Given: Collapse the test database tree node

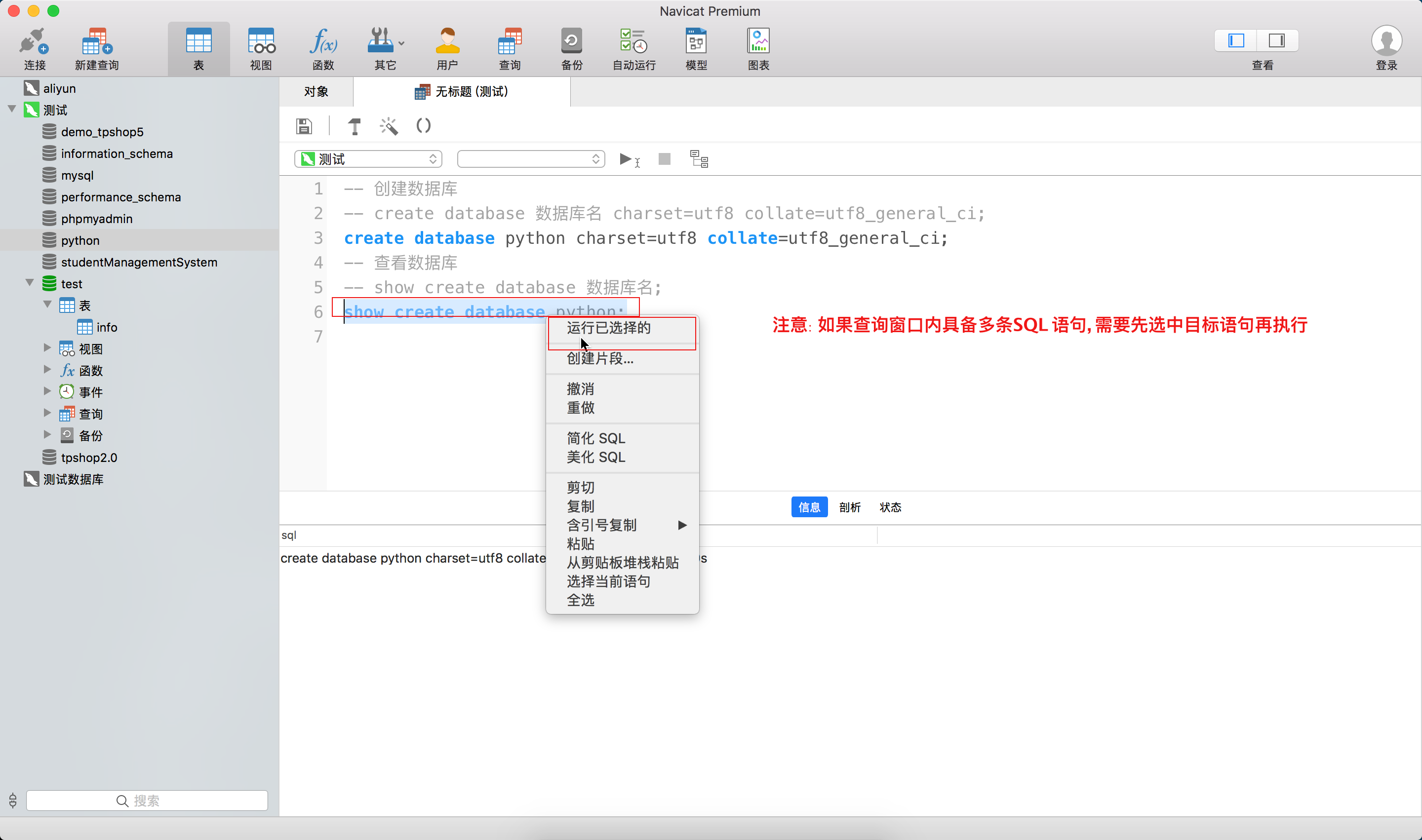Looking at the screenshot, I should pyautogui.click(x=30, y=283).
